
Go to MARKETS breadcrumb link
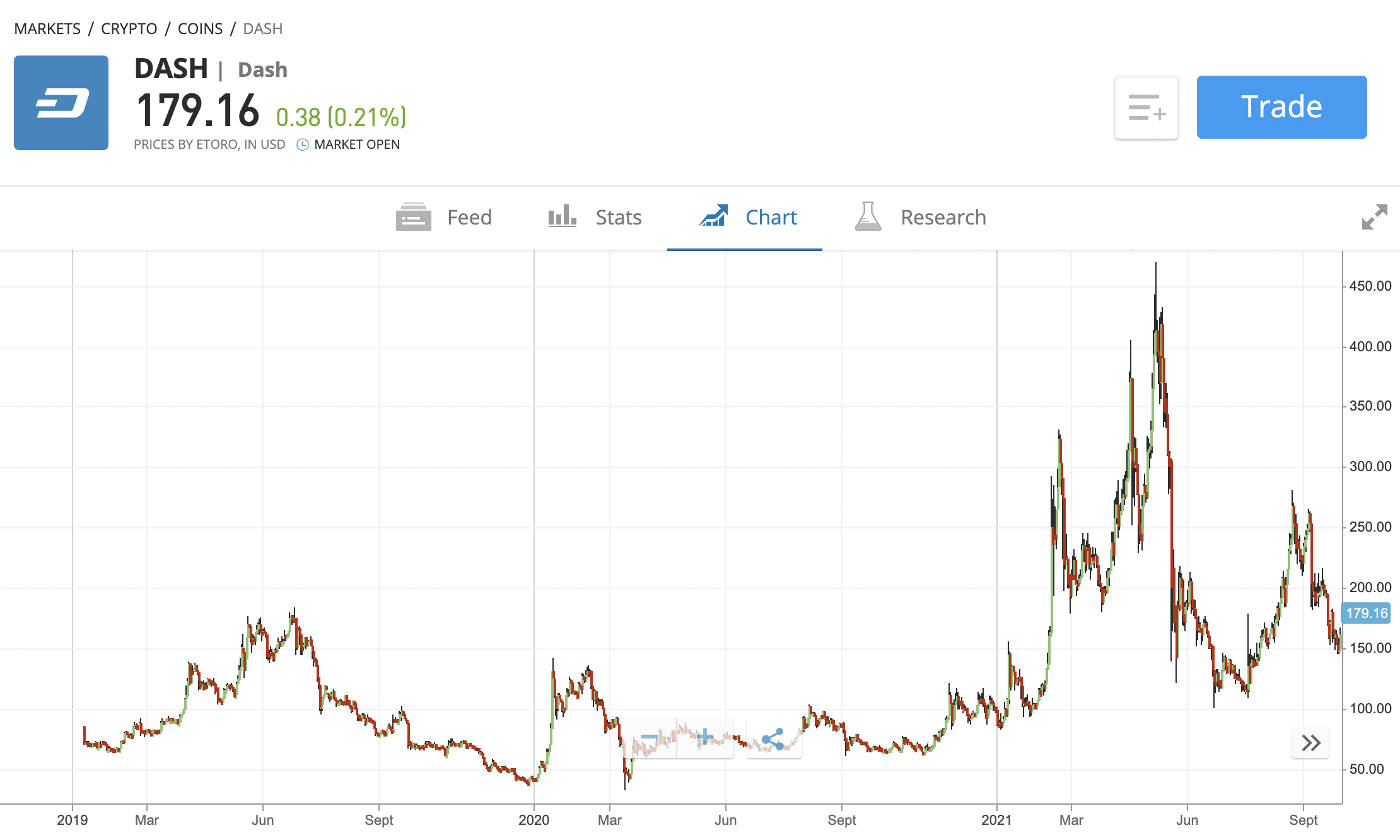(x=47, y=29)
